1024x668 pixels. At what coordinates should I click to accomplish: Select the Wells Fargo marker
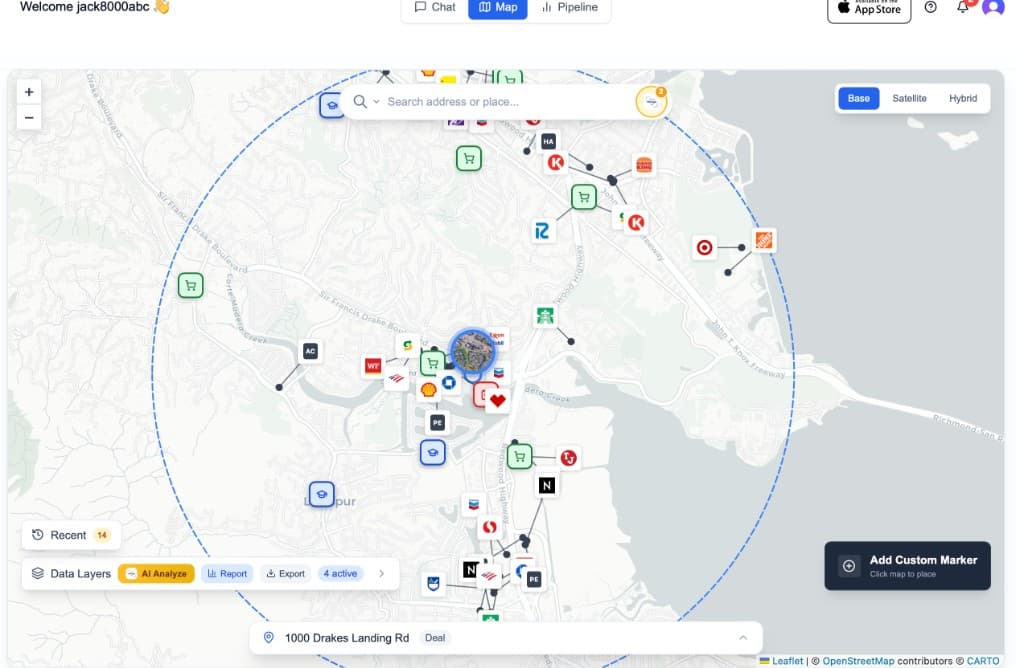373,366
